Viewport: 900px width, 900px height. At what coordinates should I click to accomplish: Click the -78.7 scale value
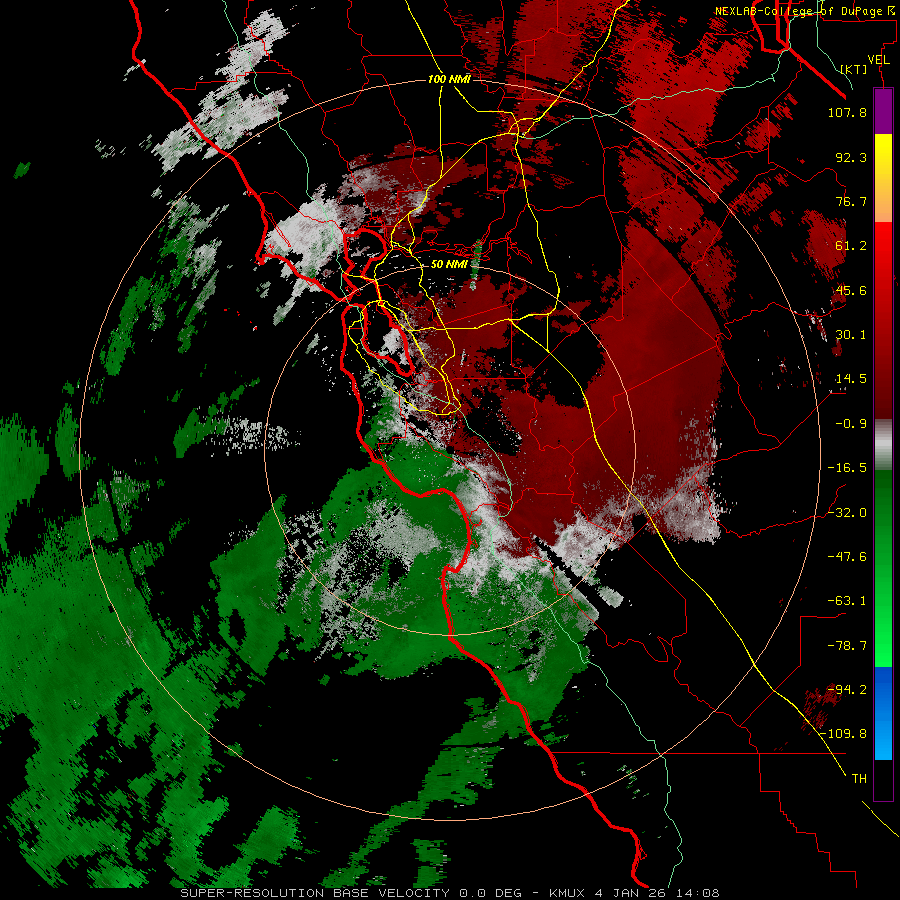pos(847,646)
